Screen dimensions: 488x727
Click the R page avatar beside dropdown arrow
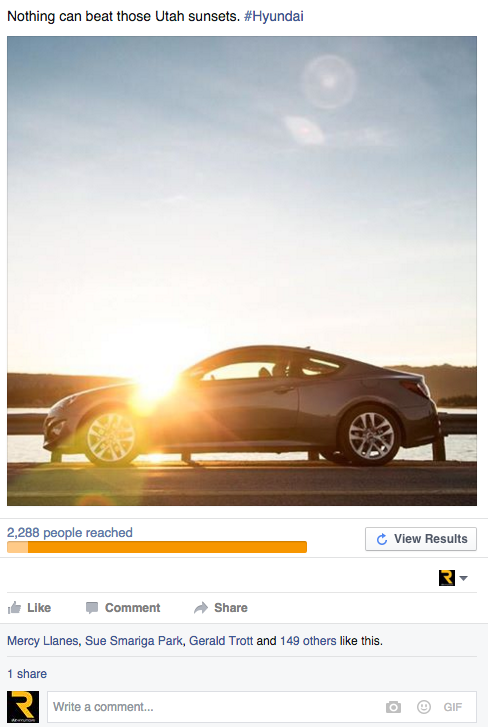[447, 578]
